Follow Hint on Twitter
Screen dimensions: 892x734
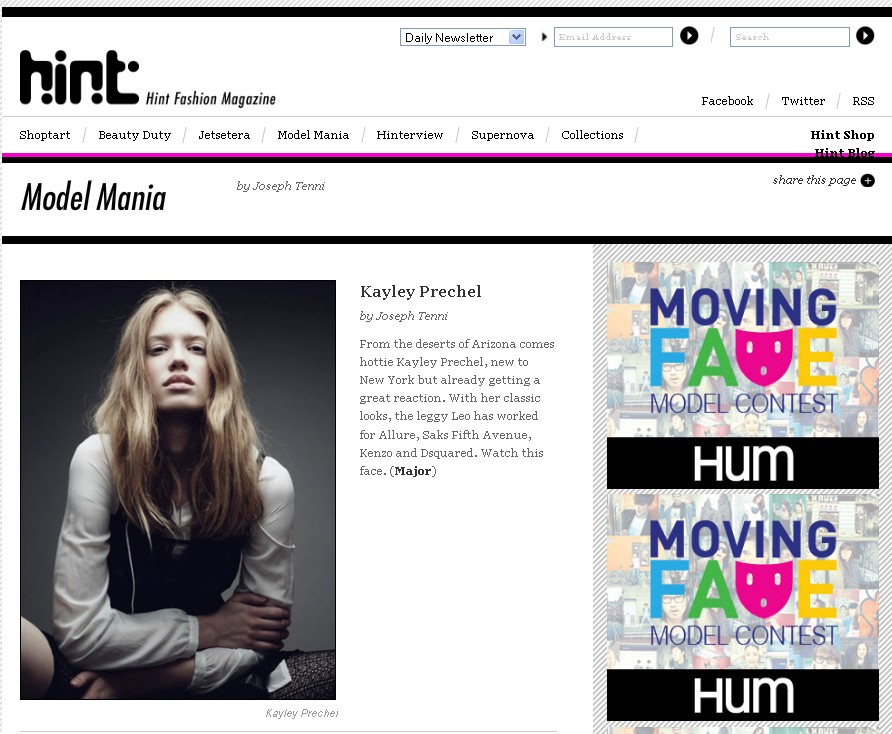(803, 101)
